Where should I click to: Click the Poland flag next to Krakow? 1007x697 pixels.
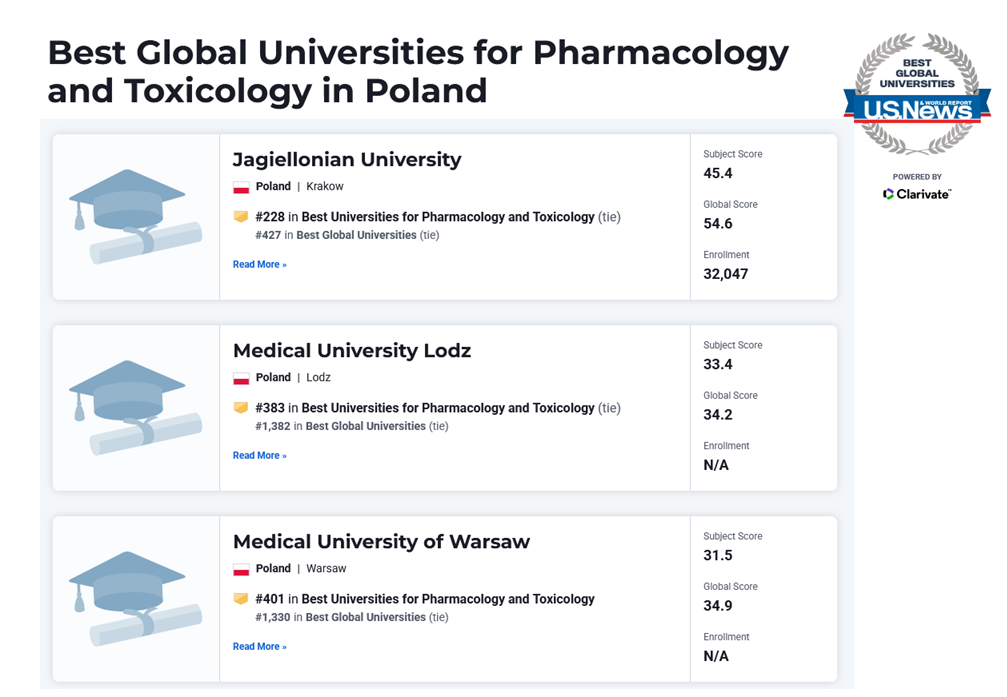tap(241, 187)
